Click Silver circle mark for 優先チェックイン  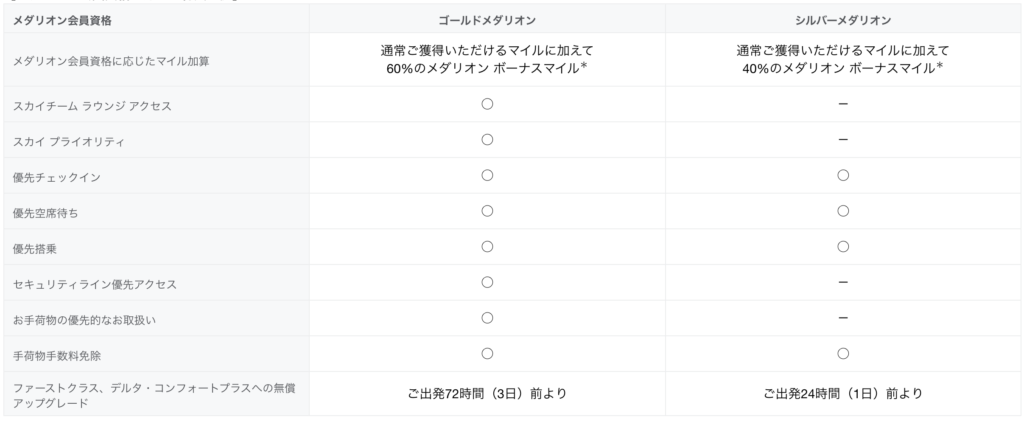tap(842, 175)
